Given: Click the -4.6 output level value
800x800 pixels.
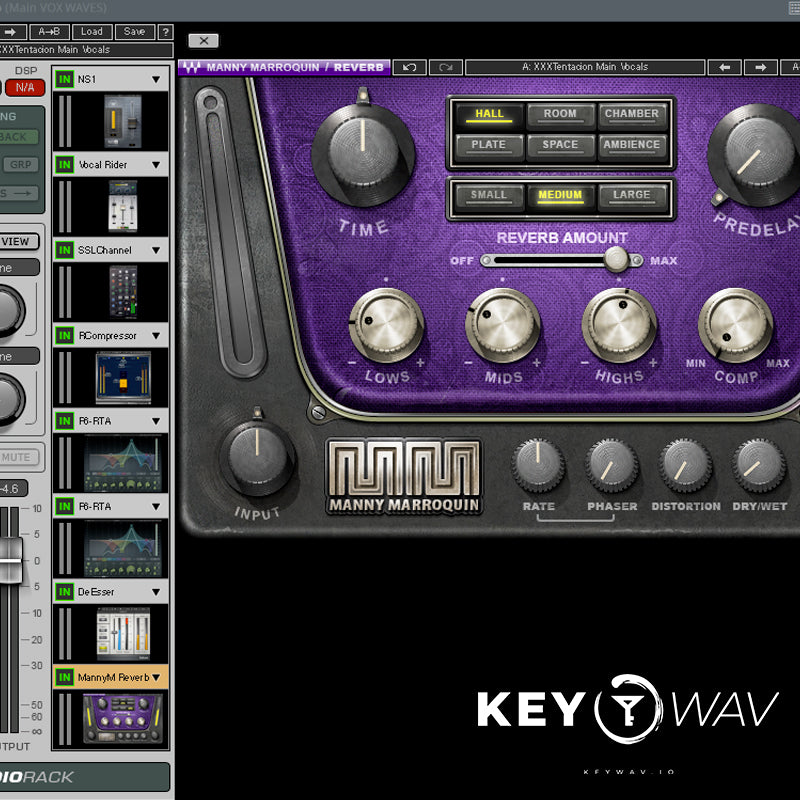Looking at the screenshot, I should pos(12,489).
